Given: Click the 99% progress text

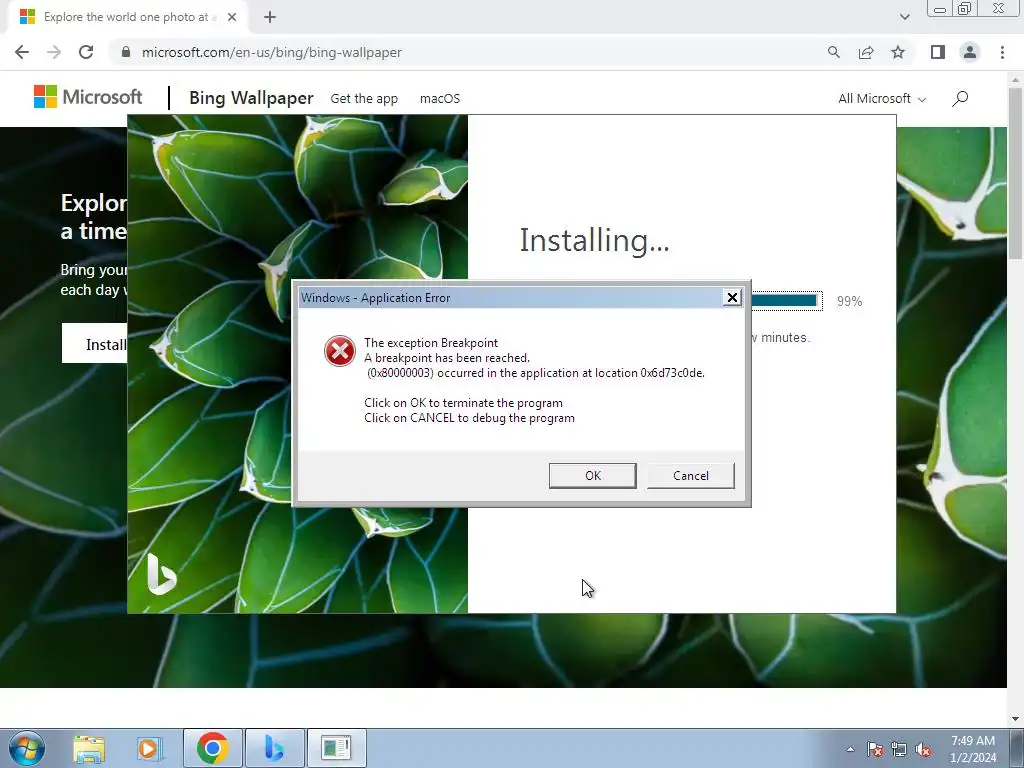Looking at the screenshot, I should [850, 301].
